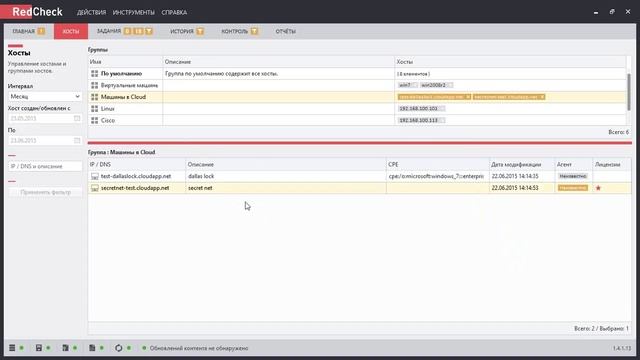Viewport: 640px width, 360px height.
Task: Open the ОТЧЁТЫ tab
Action: [x=285, y=31]
